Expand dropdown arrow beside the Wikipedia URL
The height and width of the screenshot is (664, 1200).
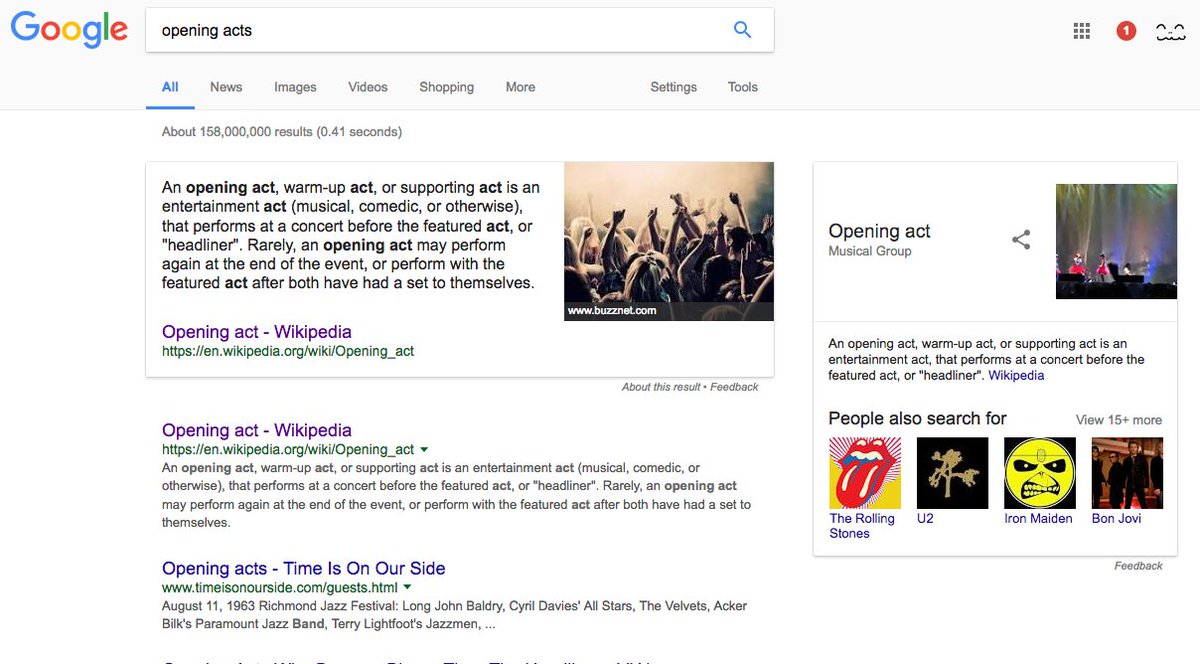point(424,450)
